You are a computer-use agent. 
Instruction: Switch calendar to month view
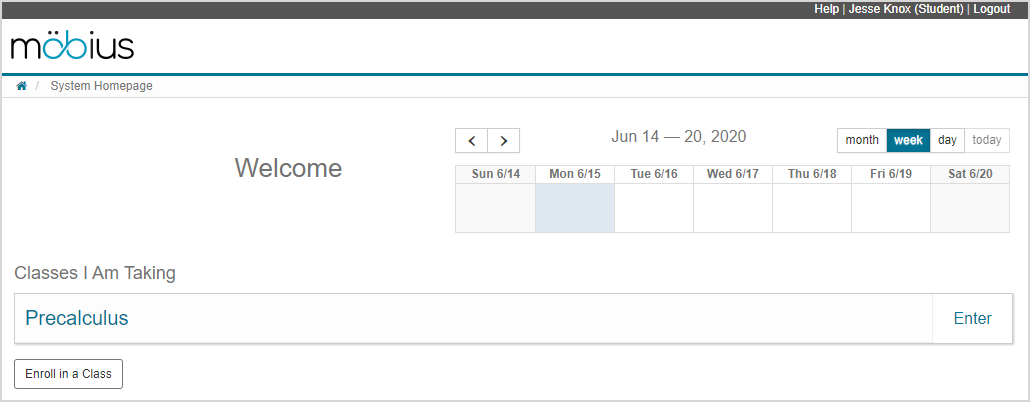tap(862, 141)
